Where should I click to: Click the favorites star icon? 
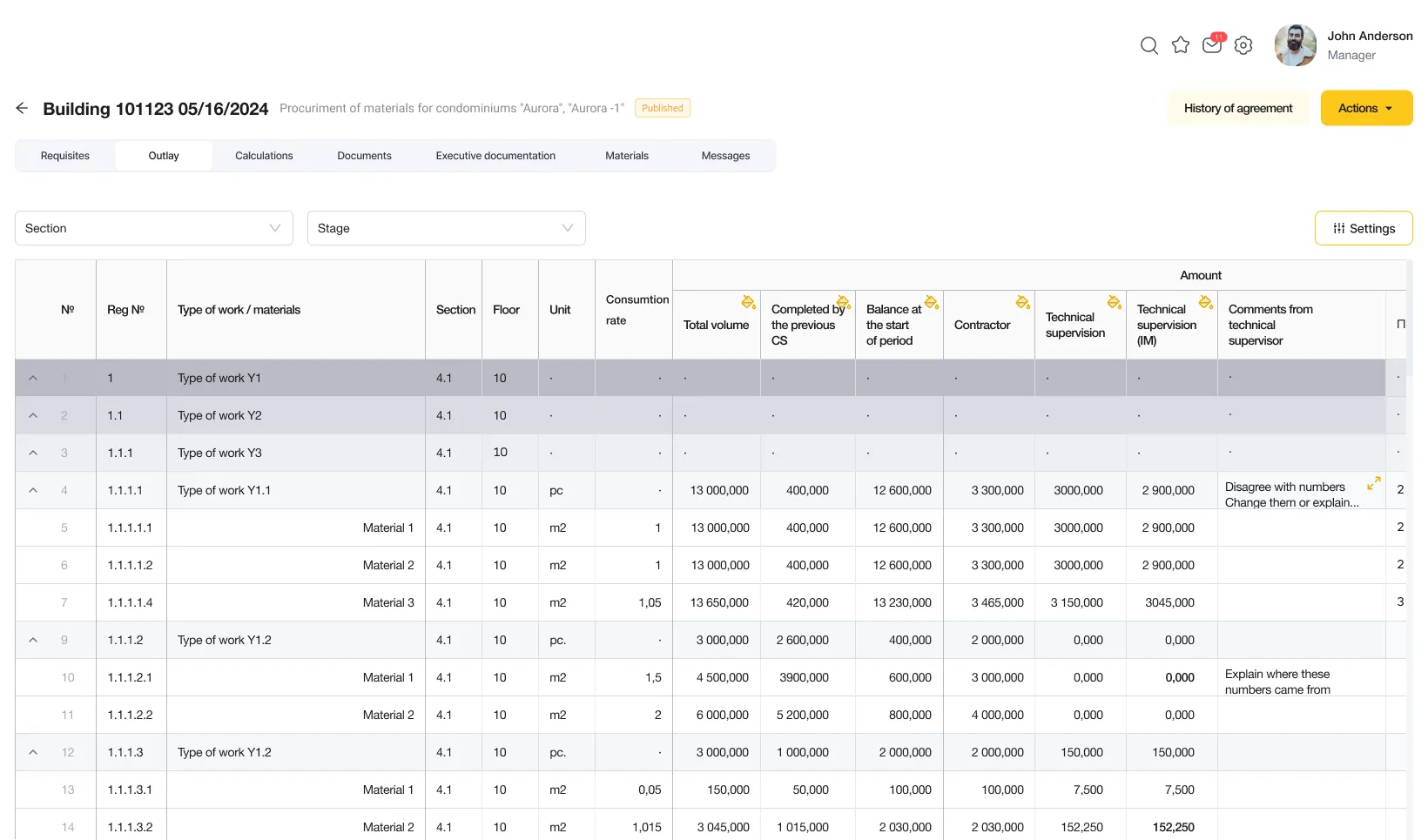pyautogui.click(x=1181, y=45)
